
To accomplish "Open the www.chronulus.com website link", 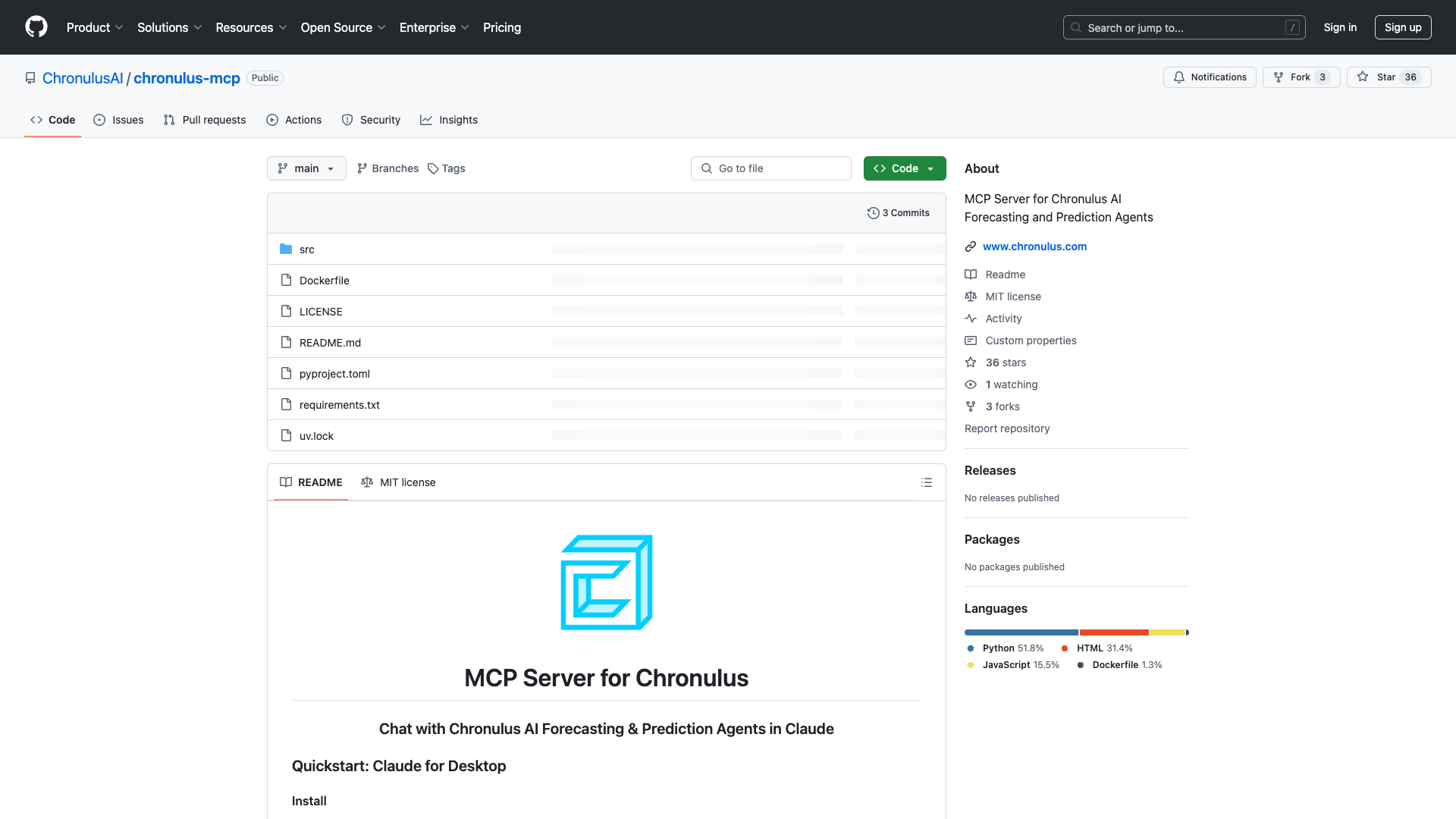I will [1034, 246].
